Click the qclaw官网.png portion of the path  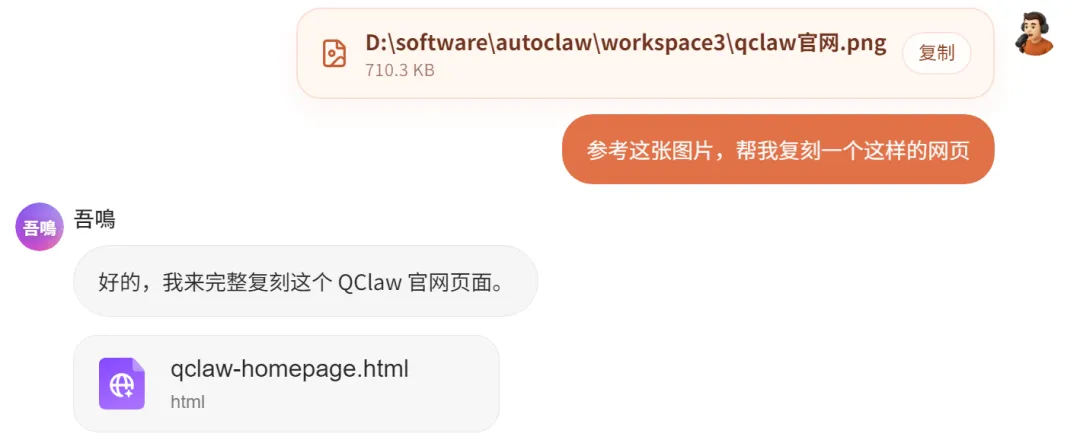pyautogui.click(x=810, y=43)
